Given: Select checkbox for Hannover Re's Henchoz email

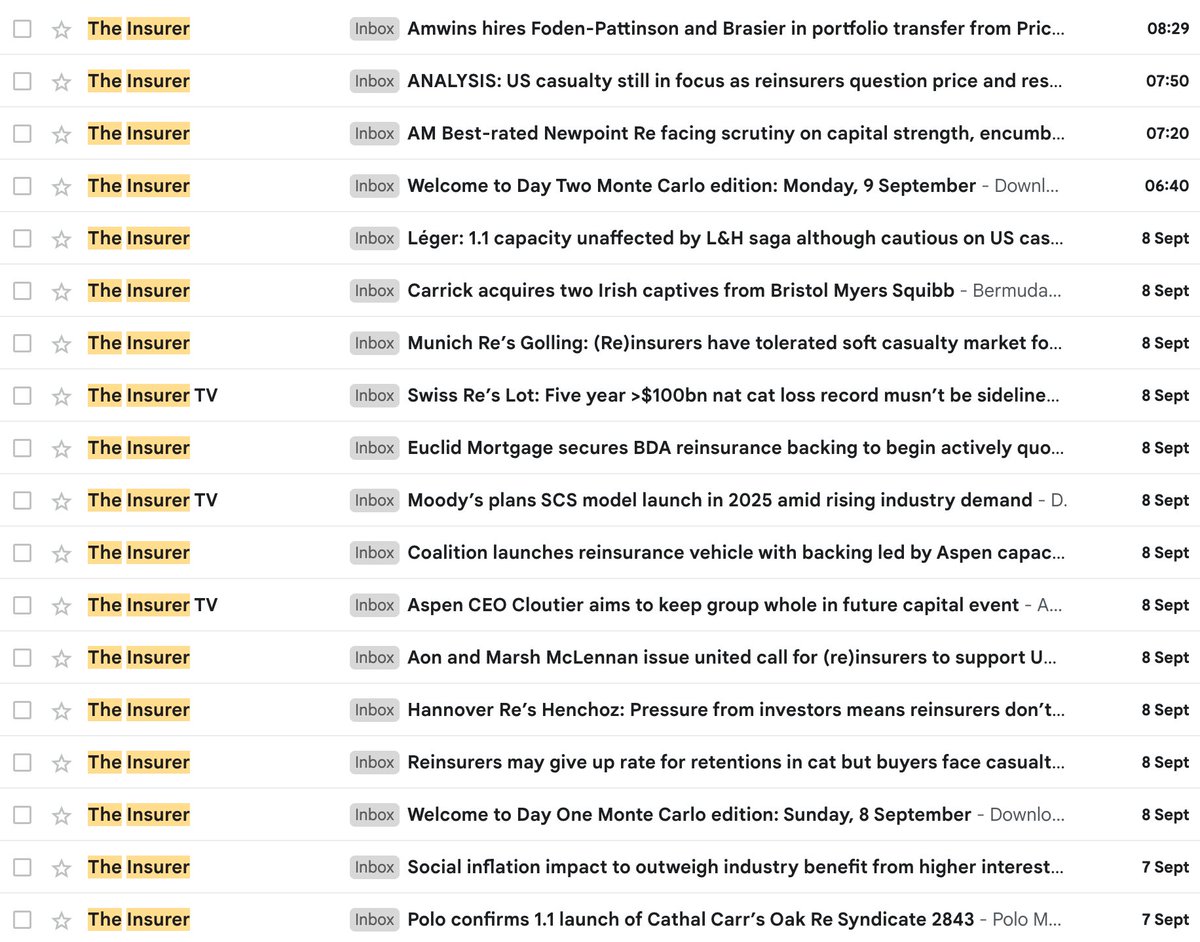Looking at the screenshot, I should (22, 710).
